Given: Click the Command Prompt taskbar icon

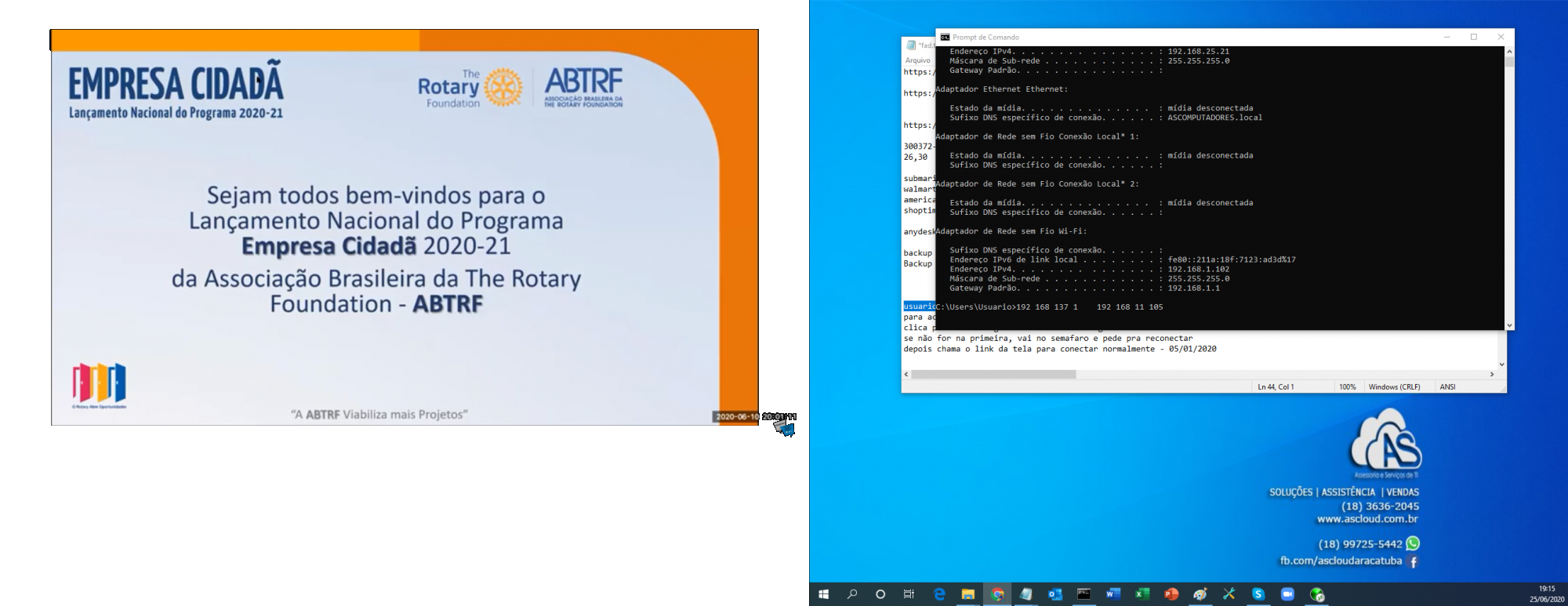Looking at the screenshot, I should coord(1083,594).
